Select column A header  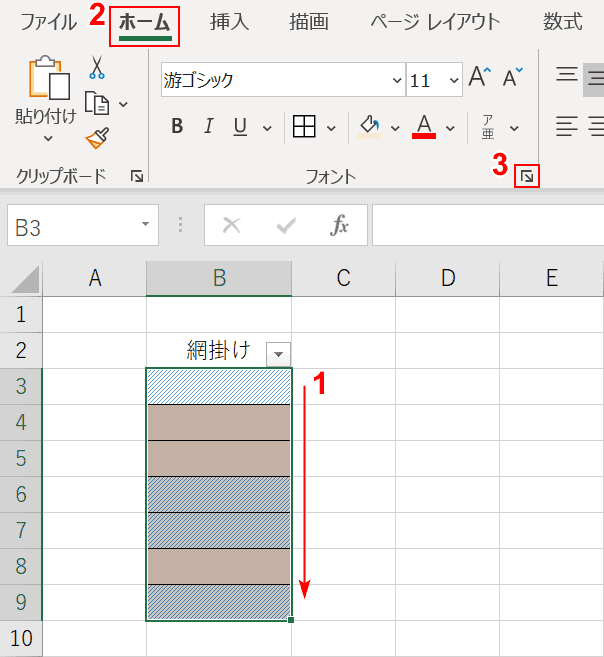click(x=95, y=278)
